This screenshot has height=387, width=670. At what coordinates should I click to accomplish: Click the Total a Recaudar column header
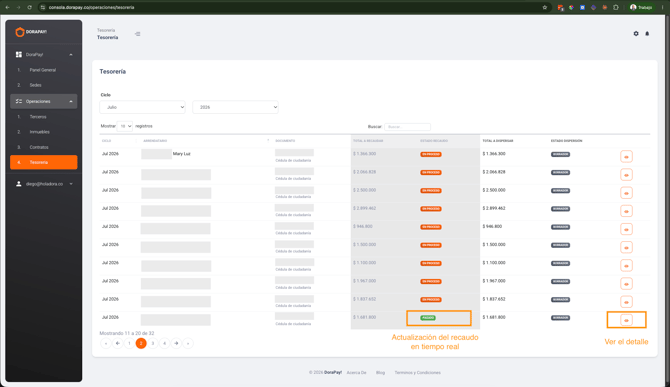(x=368, y=141)
